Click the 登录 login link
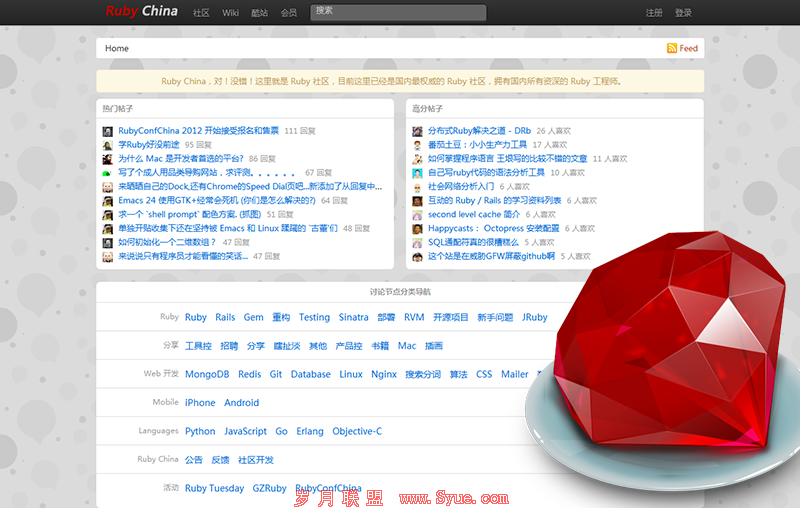800x508 pixels. pos(683,13)
